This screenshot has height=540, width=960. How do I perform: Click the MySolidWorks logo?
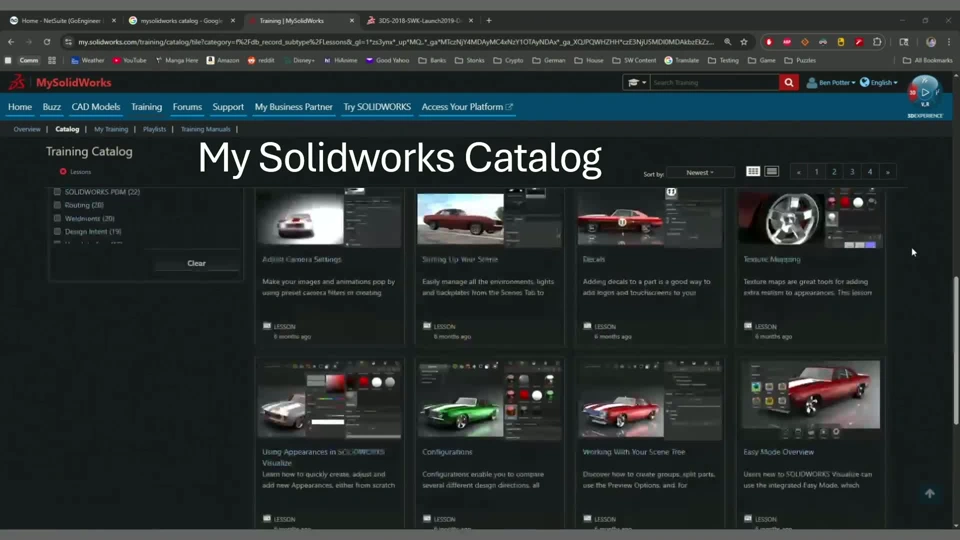[60, 83]
